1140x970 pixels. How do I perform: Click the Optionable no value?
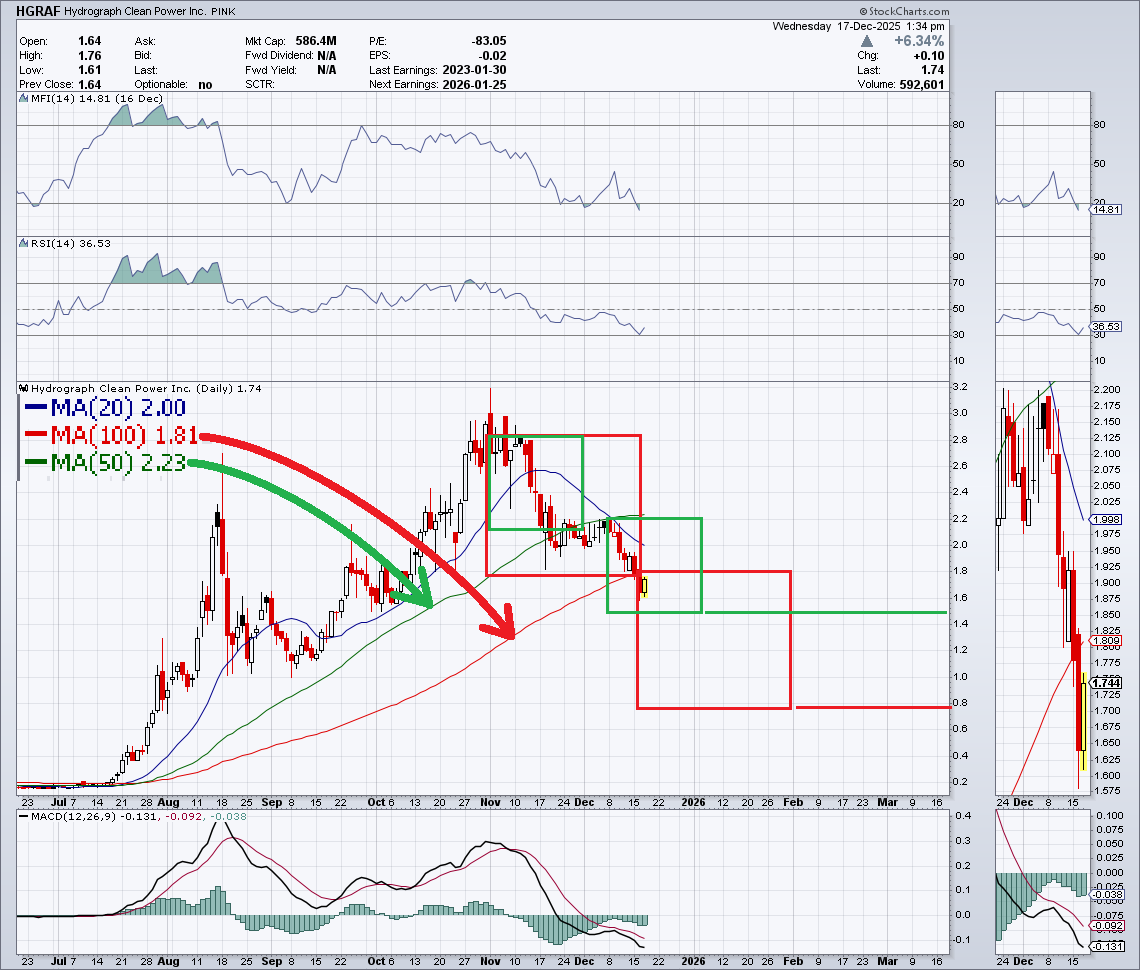(x=205, y=84)
